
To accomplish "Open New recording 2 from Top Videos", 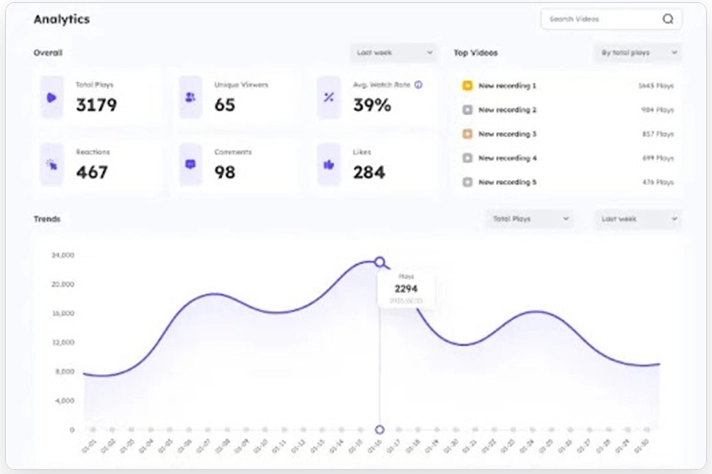I will tap(507, 110).
